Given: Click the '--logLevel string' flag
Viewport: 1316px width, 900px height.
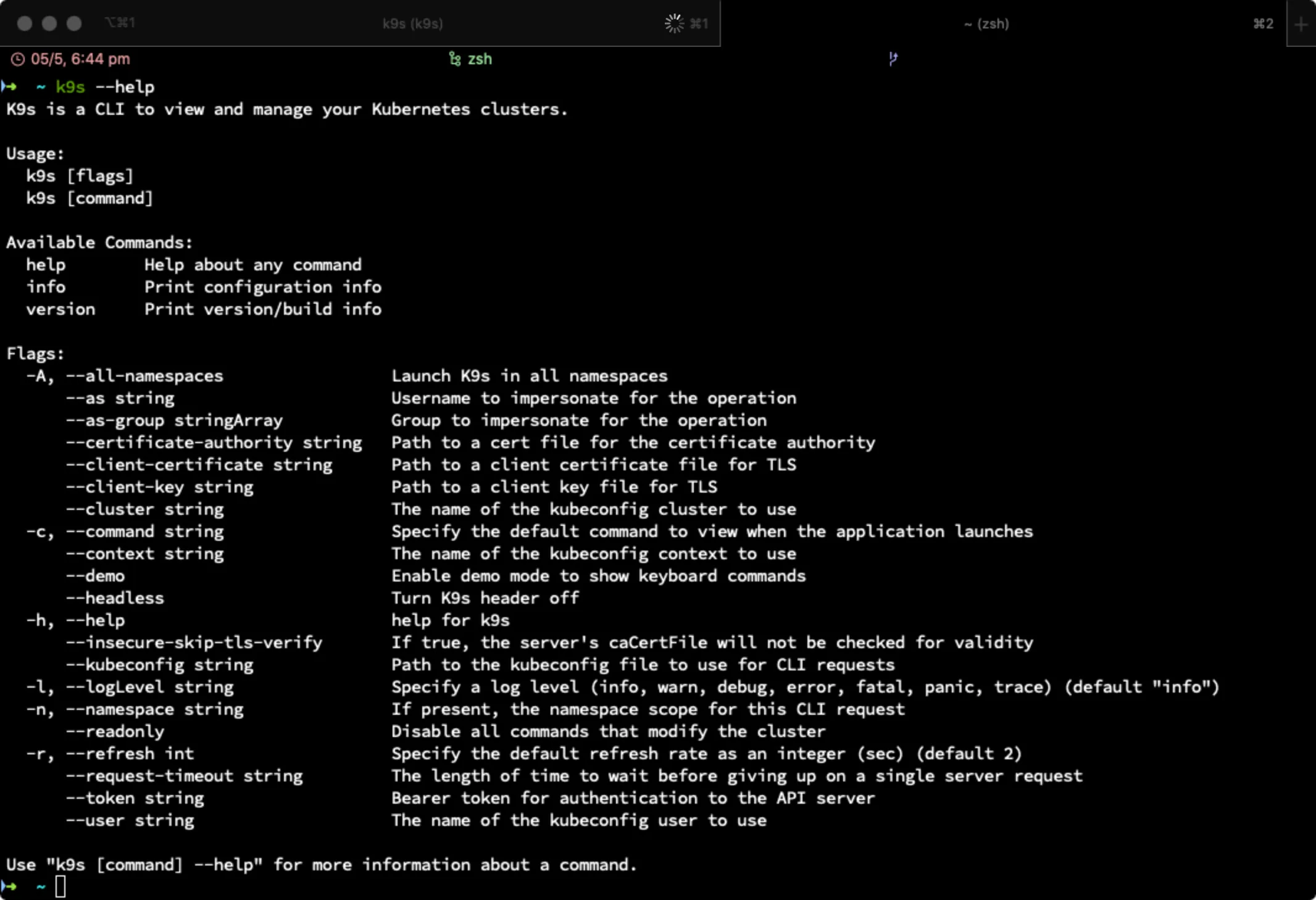Looking at the screenshot, I should click(x=149, y=687).
